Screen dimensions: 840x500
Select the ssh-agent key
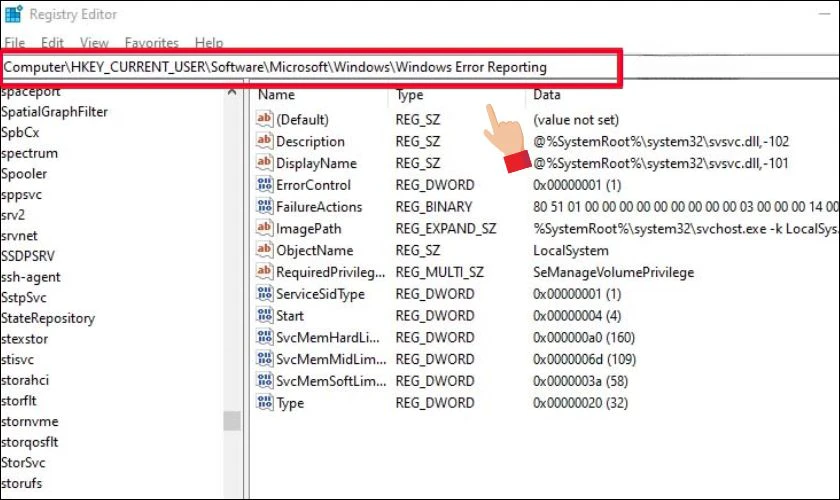coord(31,278)
